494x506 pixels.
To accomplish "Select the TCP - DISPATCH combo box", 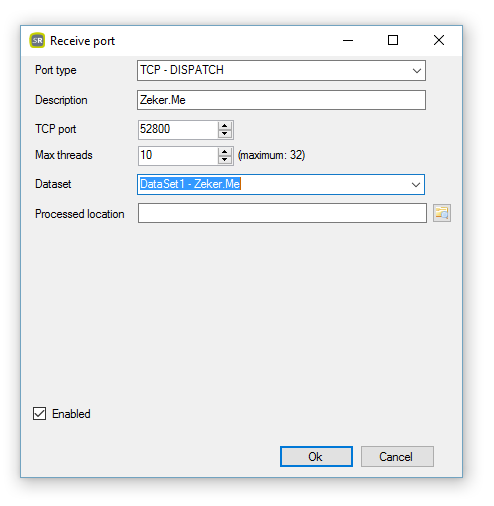I will [281, 70].
